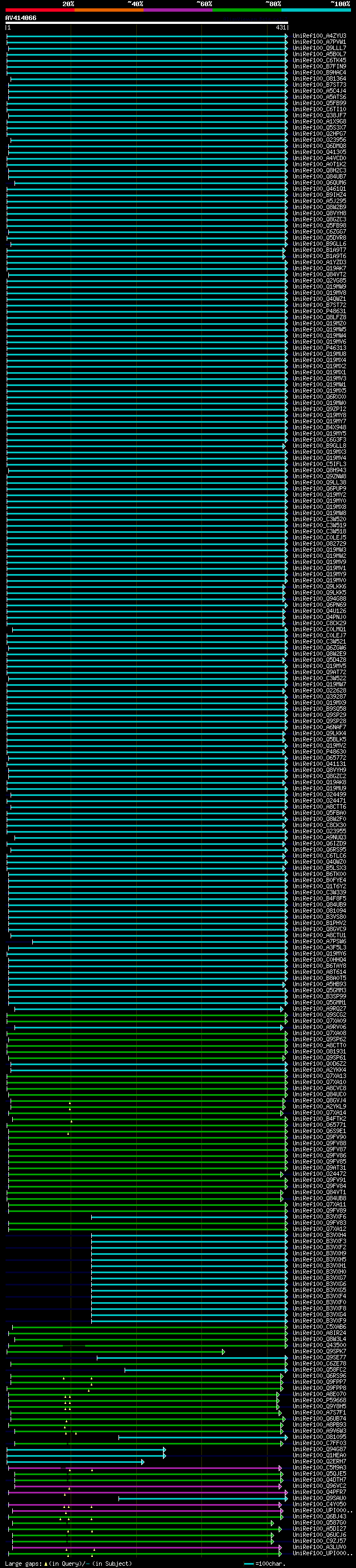356x1568 pixels.
Task: Select label UniRef100_B7ST73
Action: [319, 85]
